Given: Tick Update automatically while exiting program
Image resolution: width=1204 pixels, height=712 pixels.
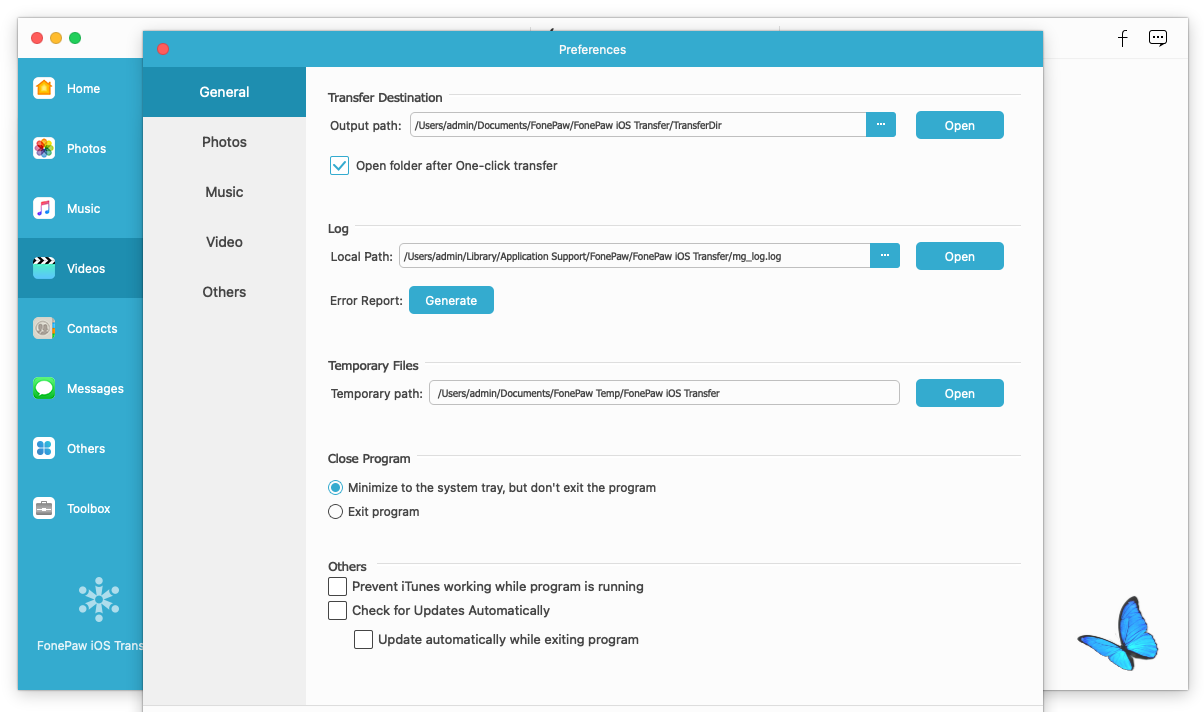Looking at the screenshot, I should 363,639.
